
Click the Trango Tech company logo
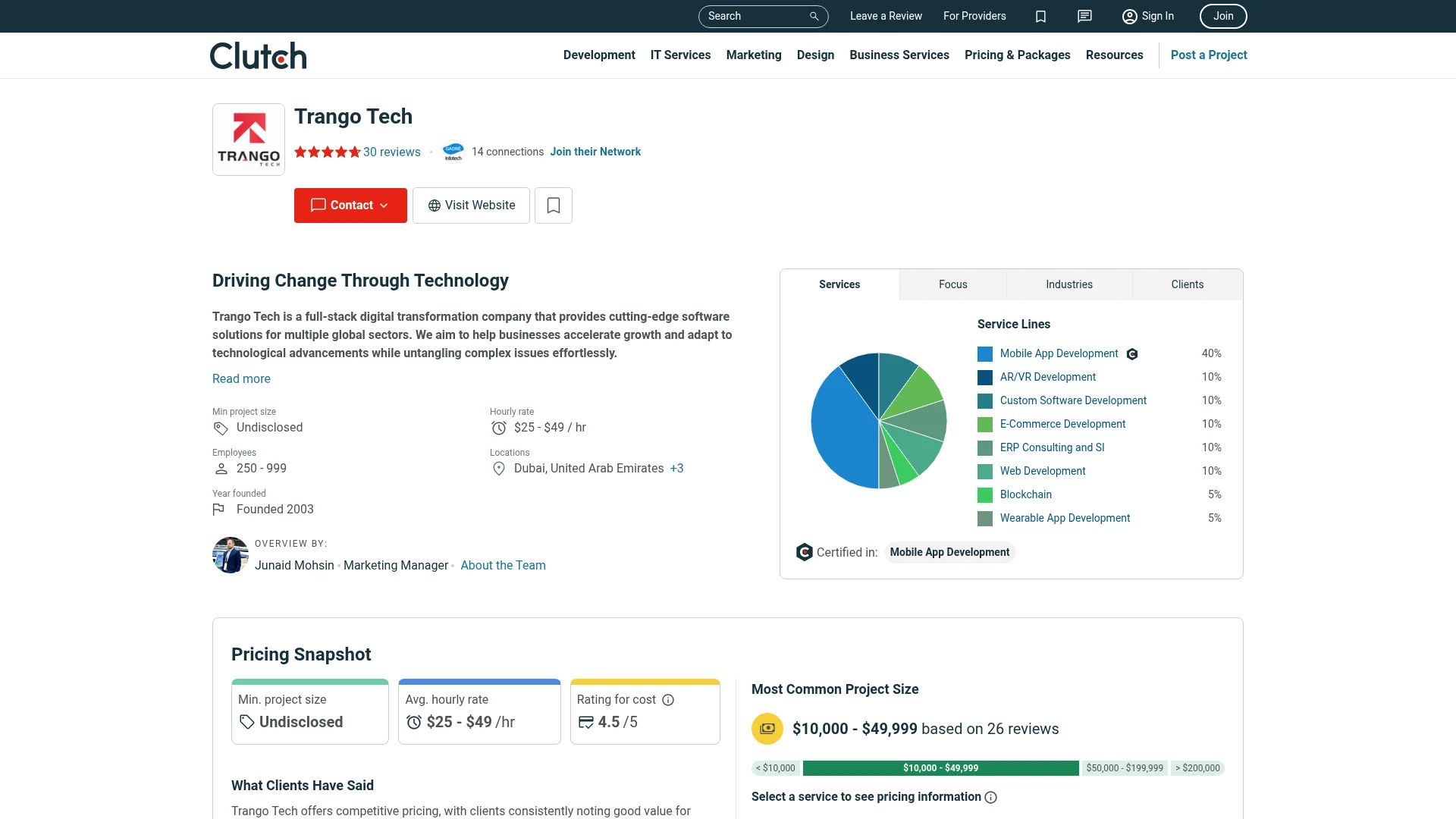249,140
